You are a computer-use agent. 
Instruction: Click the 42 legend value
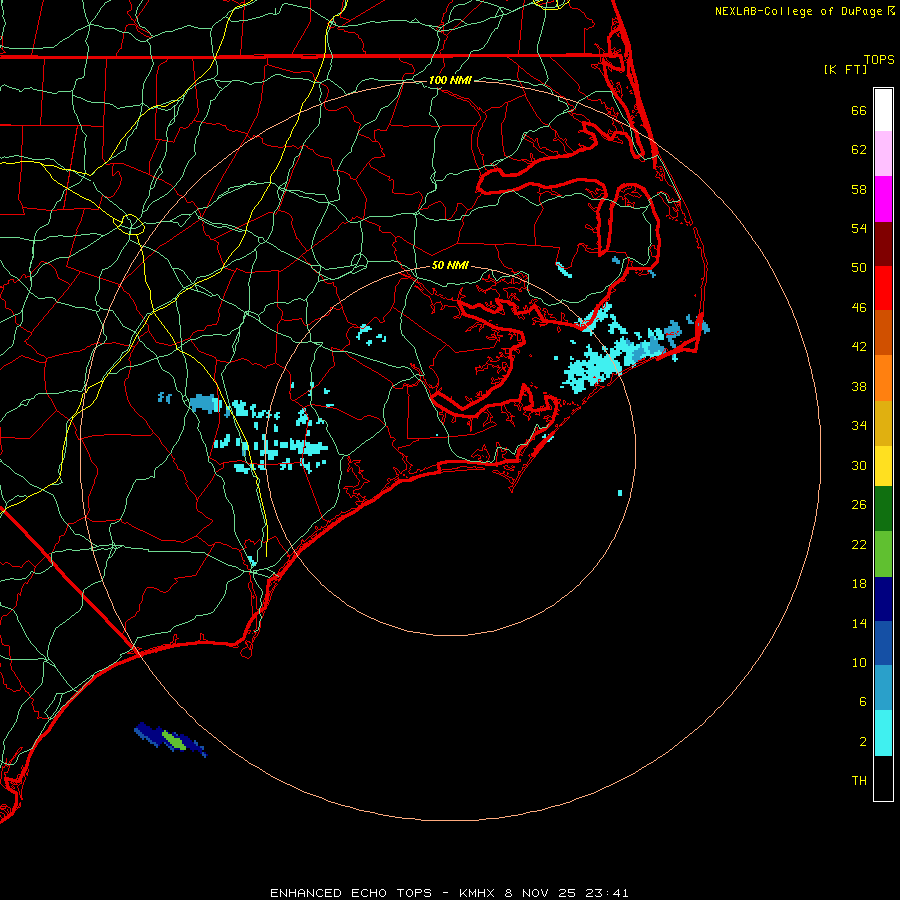click(859, 347)
